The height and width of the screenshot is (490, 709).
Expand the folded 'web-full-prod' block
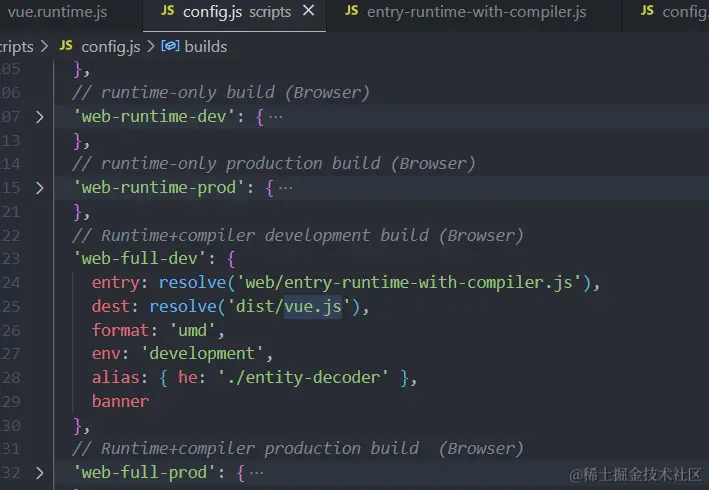click(x=40, y=473)
